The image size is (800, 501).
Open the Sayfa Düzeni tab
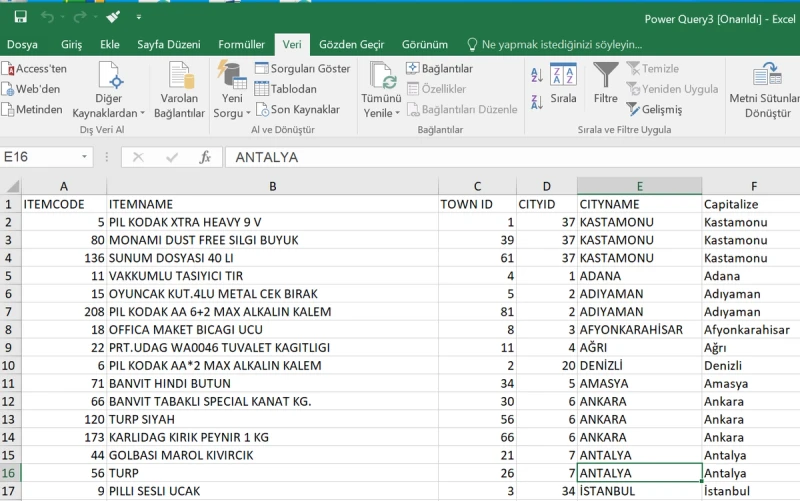coord(169,44)
